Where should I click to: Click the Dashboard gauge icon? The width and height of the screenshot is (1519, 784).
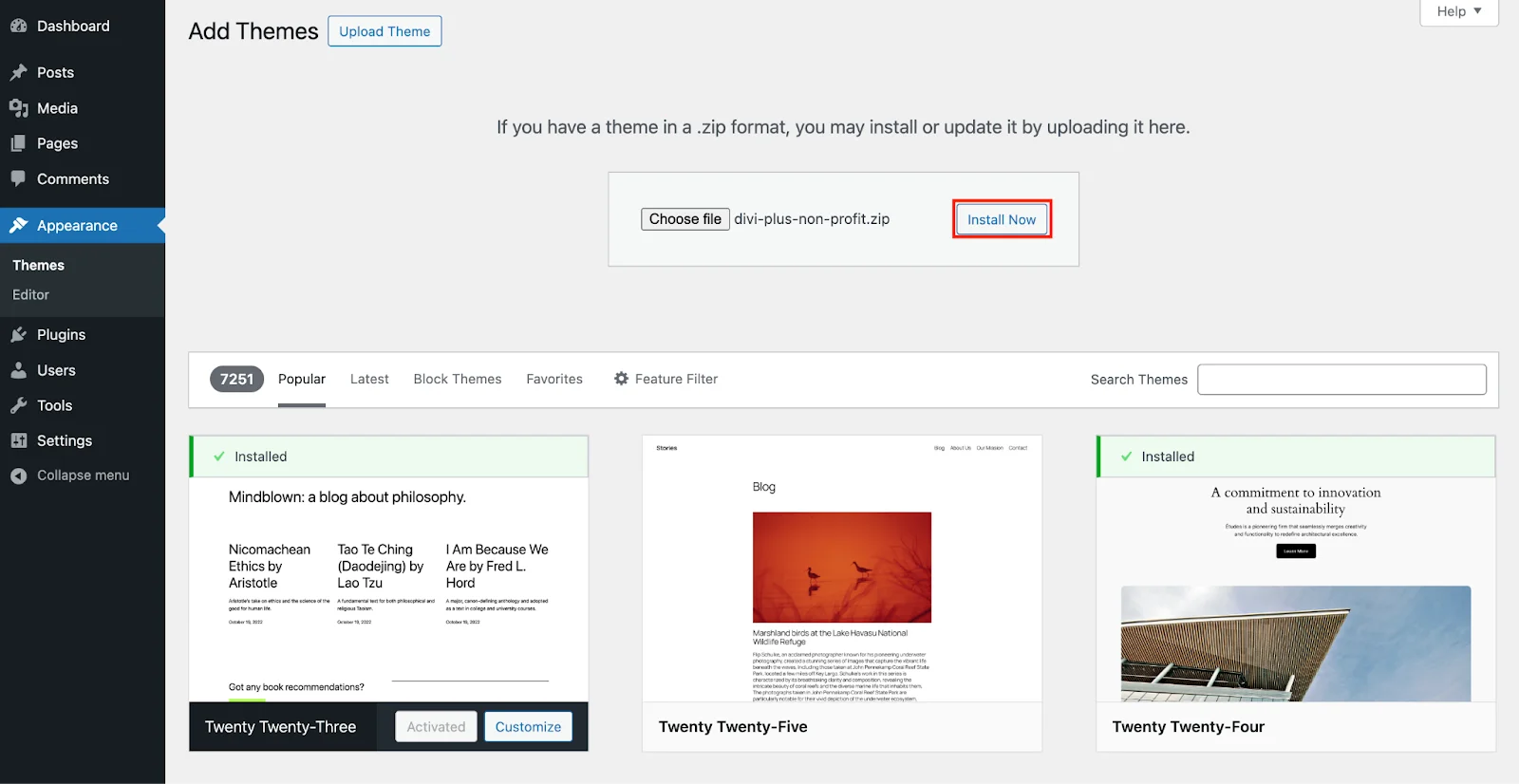(x=18, y=27)
